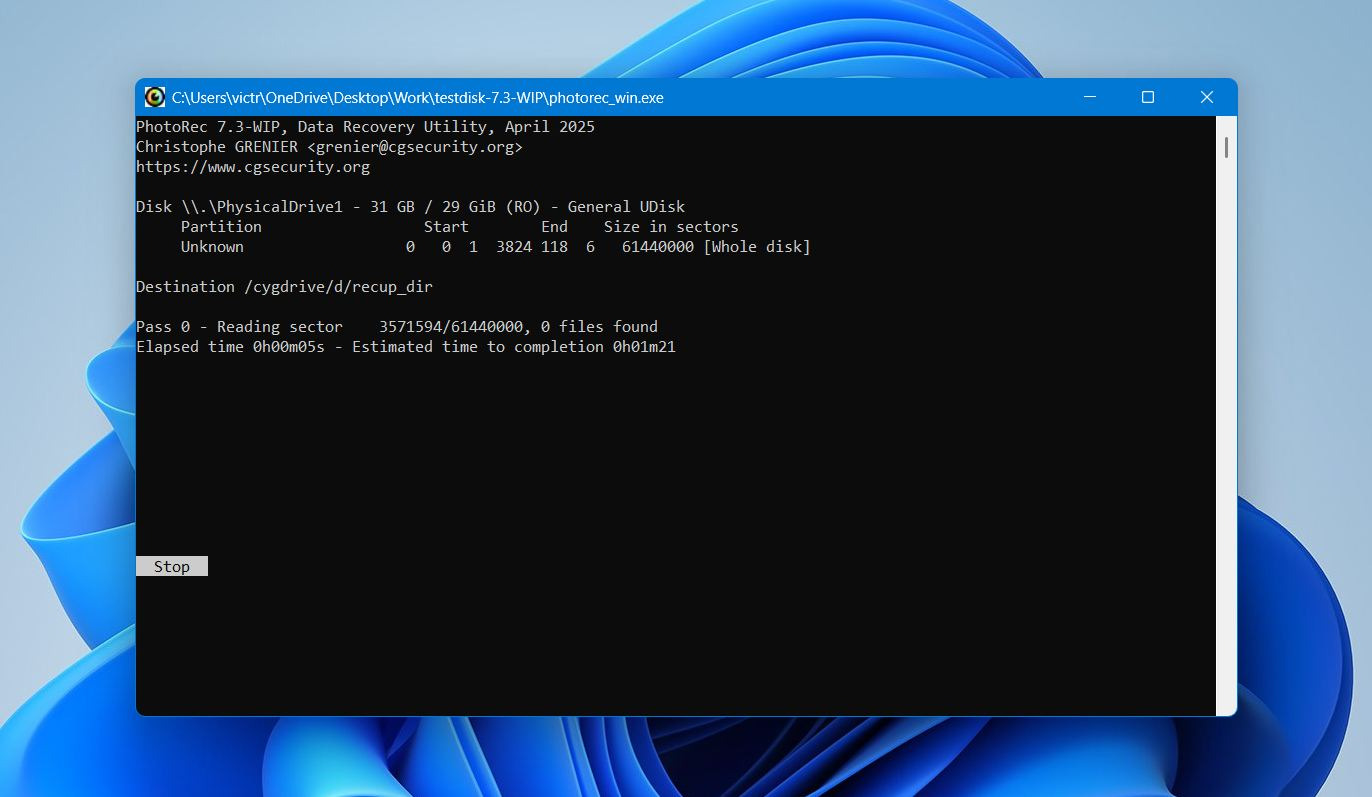
Task: Click the [Whole disk] label
Action: click(756, 247)
